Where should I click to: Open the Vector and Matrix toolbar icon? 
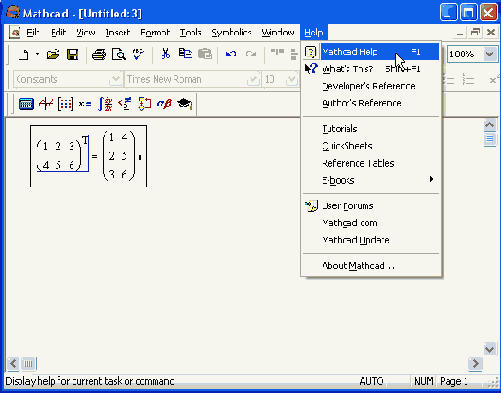click(x=65, y=104)
